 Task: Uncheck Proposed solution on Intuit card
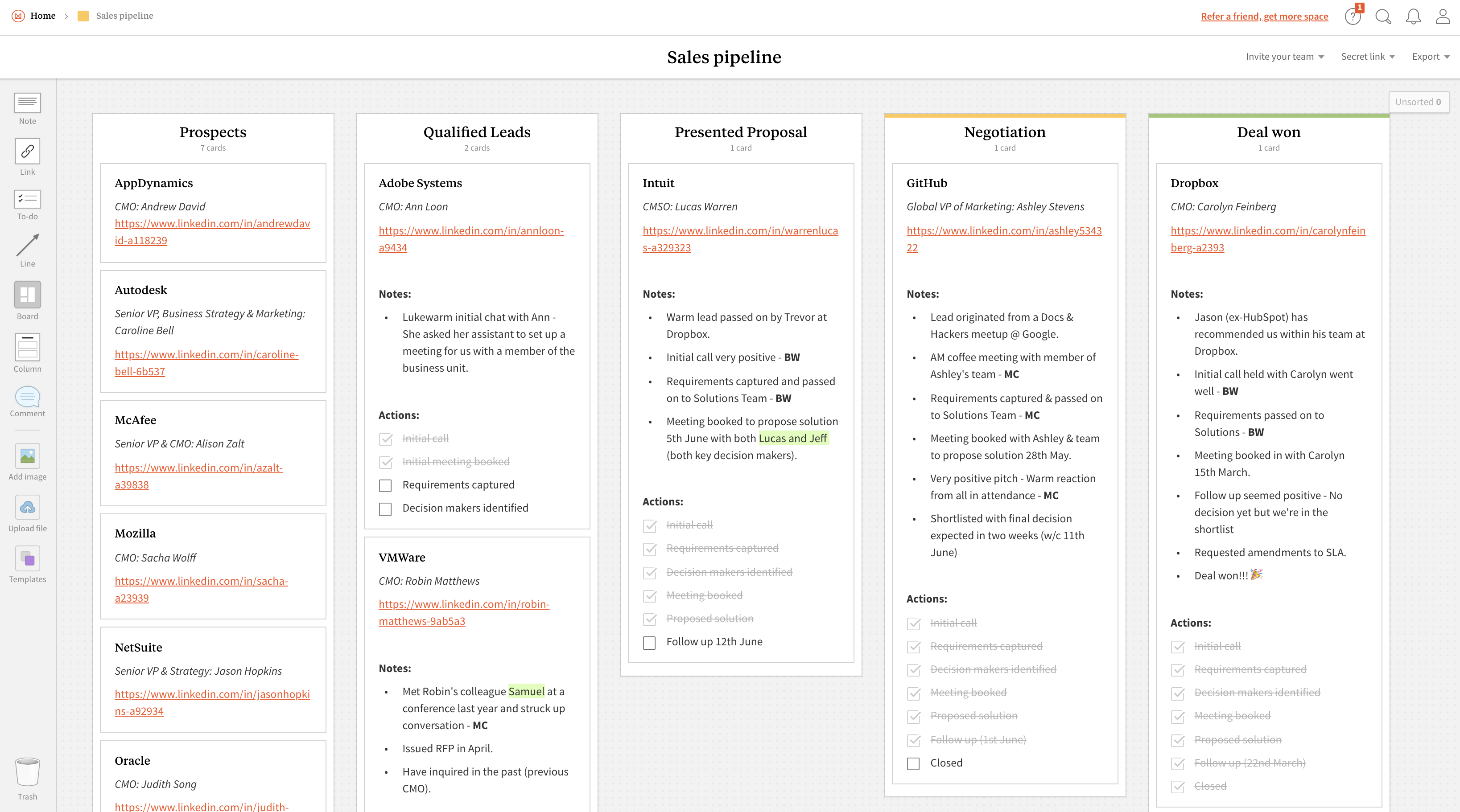click(650, 619)
